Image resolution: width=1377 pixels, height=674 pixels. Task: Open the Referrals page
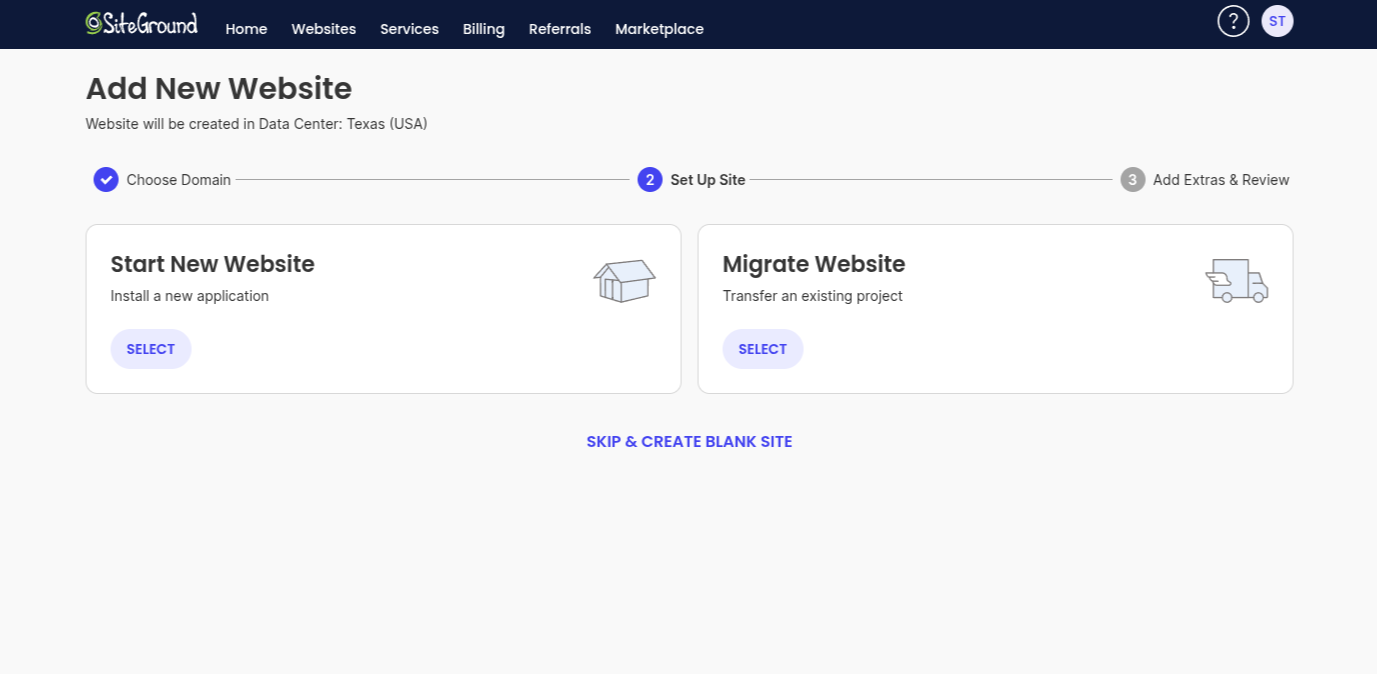[x=559, y=29]
